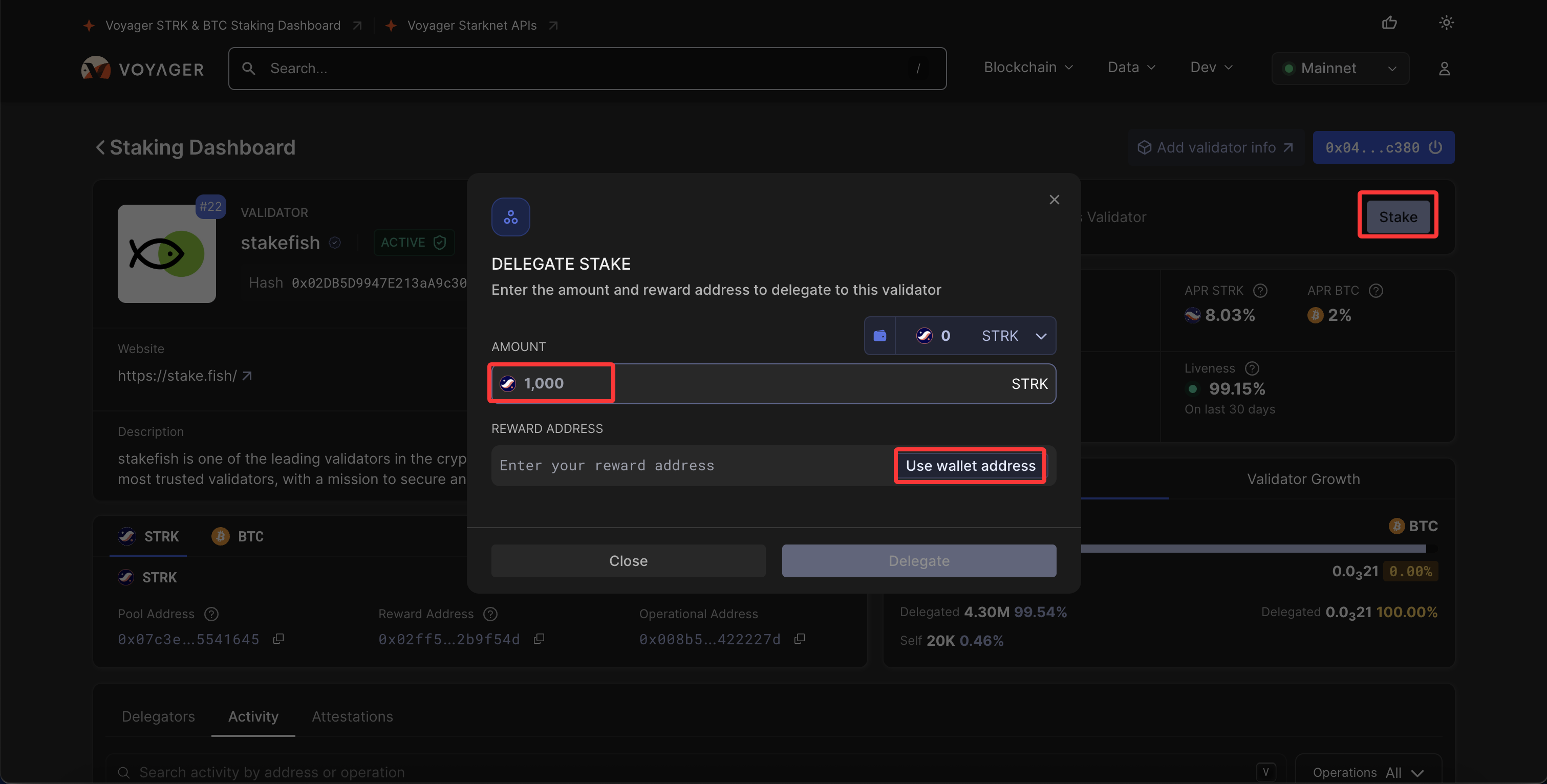This screenshot has height=784, width=1547.
Task: Click the Use wallet address button
Action: click(x=969, y=465)
